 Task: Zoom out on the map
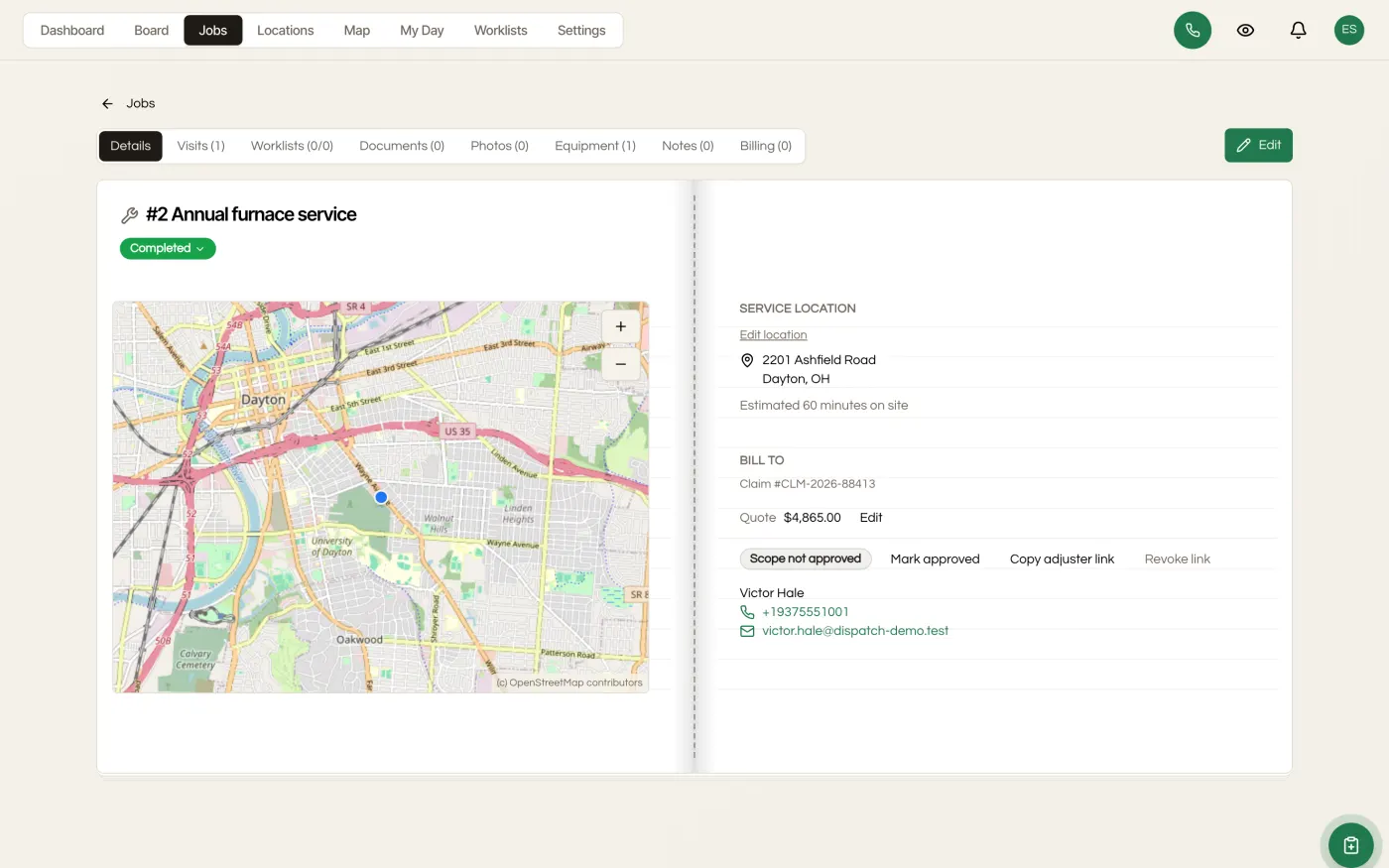620,364
